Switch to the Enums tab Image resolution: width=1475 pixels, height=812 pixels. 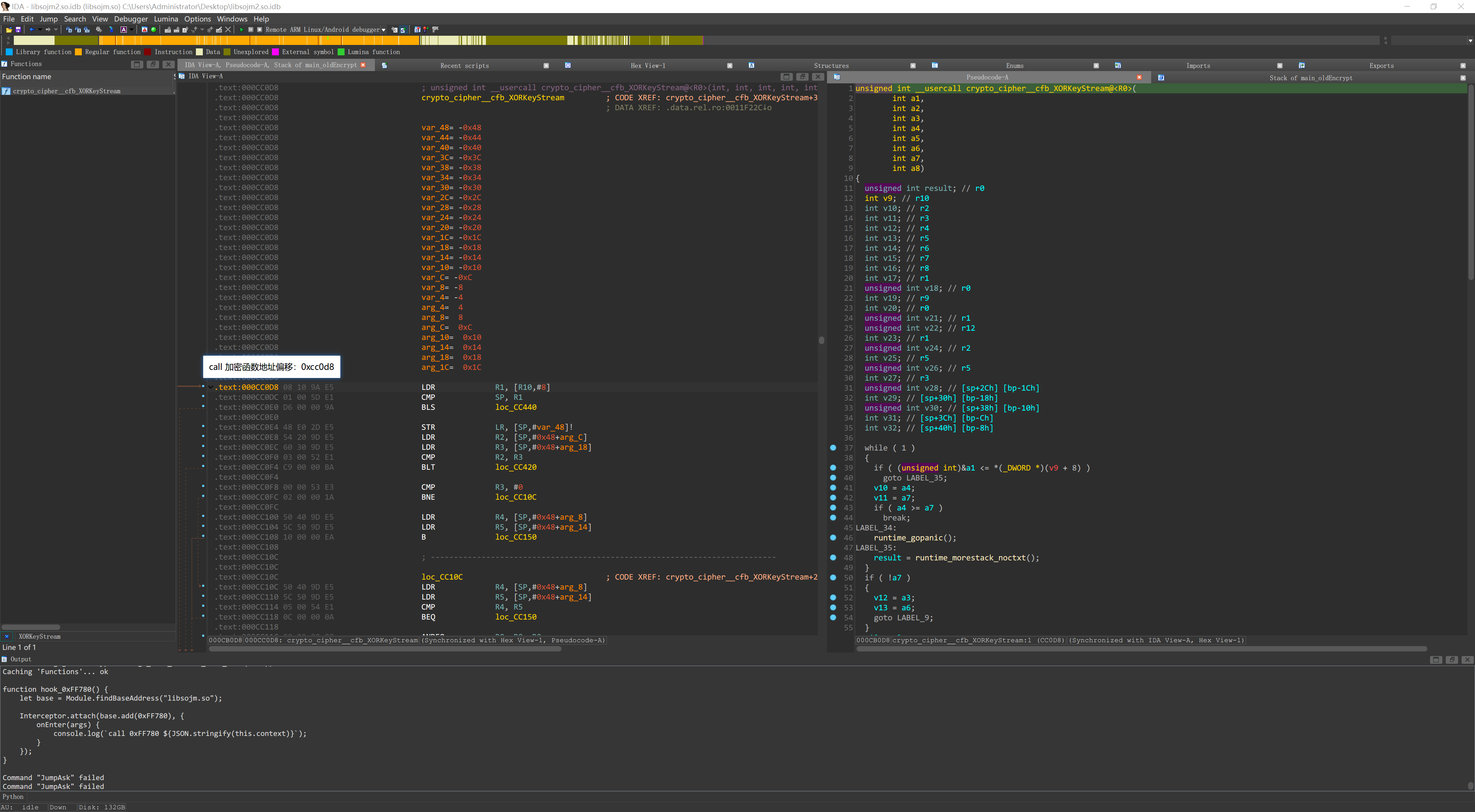click(1014, 66)
